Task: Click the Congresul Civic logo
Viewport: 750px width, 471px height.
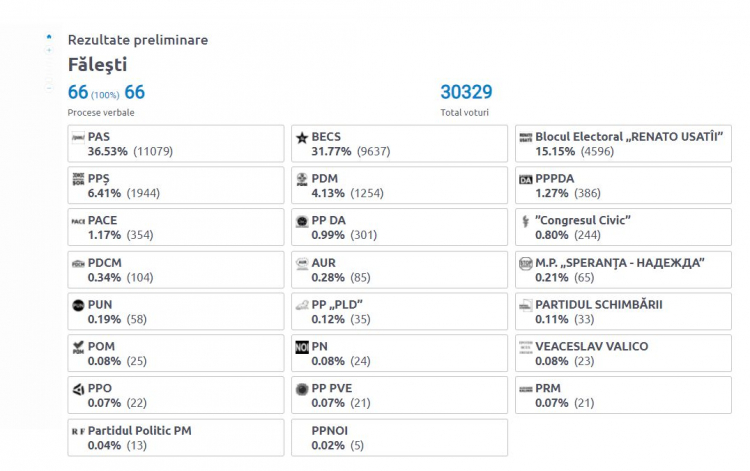Action: (x=526, y=221)
